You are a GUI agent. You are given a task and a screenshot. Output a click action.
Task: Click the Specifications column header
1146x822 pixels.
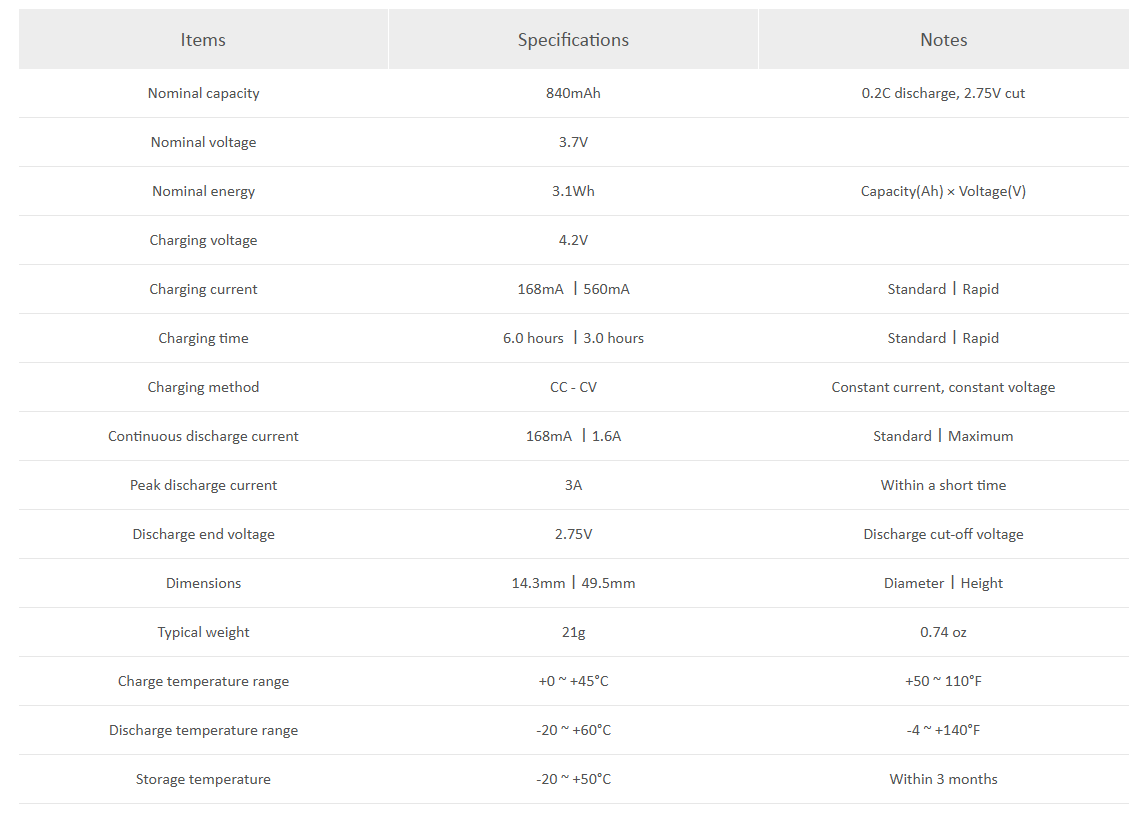coord(573,40)
